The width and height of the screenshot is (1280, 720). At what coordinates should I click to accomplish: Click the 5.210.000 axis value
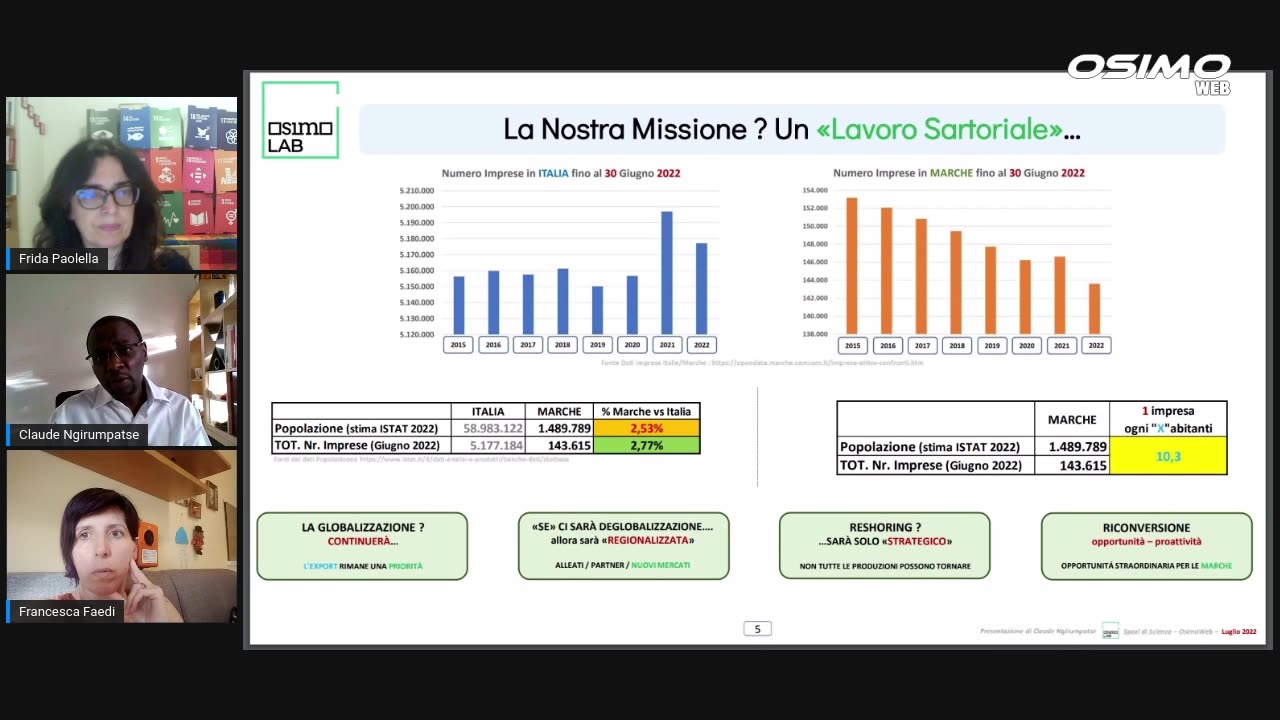click(x=416, y=190)
